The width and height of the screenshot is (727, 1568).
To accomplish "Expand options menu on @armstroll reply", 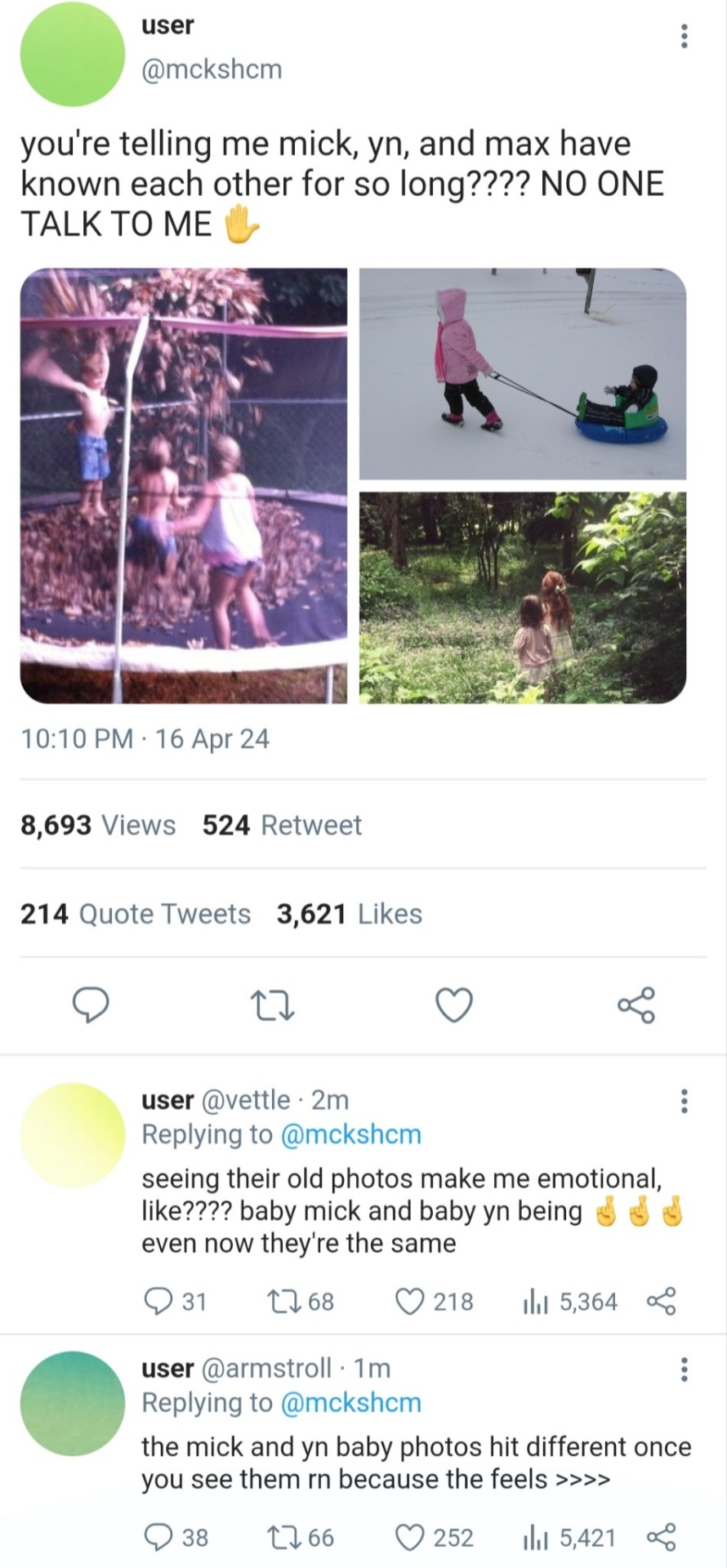I will pyautogui.click(x=685, y=1369).
